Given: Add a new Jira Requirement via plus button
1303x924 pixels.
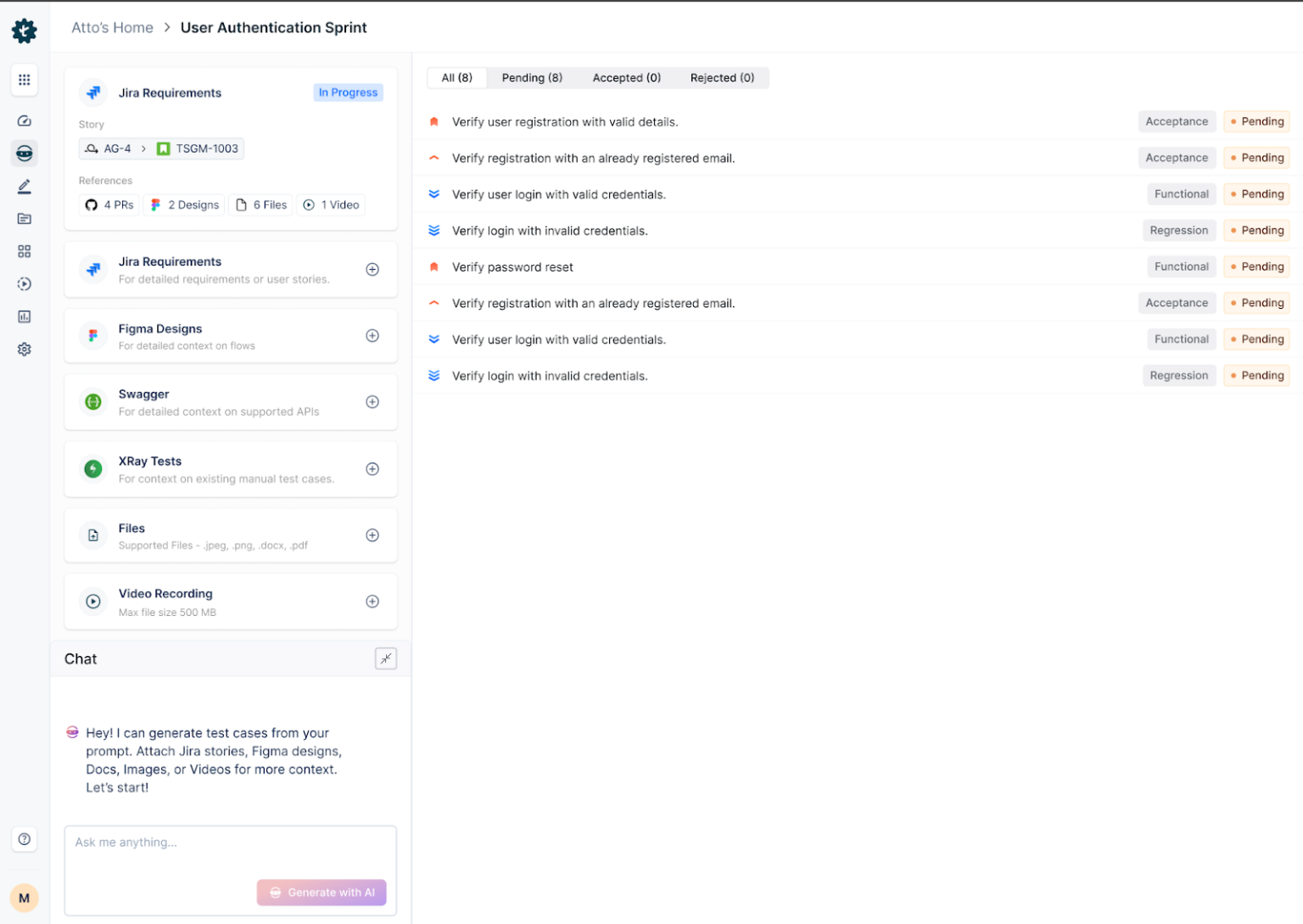Looking at the screenshot, I should (372, 269).
